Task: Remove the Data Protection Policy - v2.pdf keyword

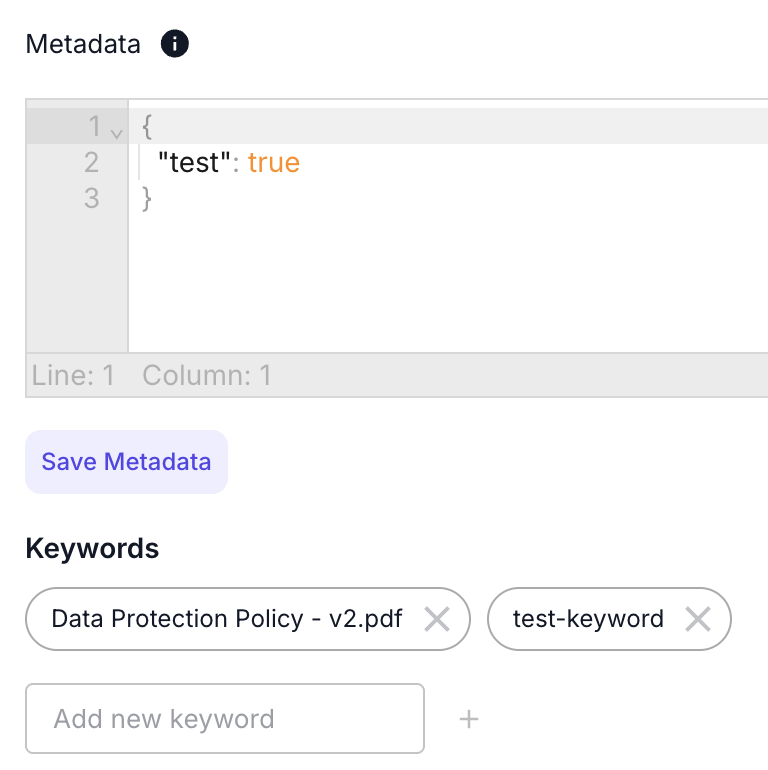Action: [x=437, y=619]
